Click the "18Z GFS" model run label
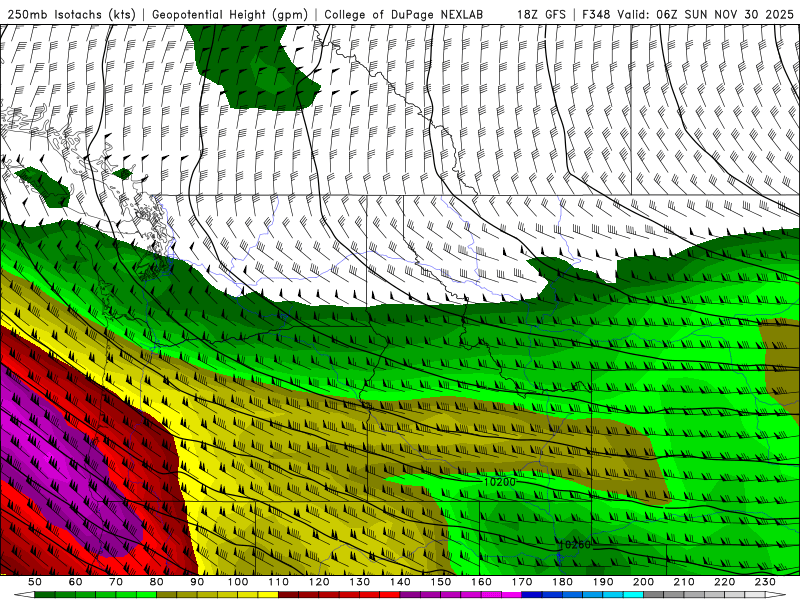800x600 pixels. pos(541,14)
